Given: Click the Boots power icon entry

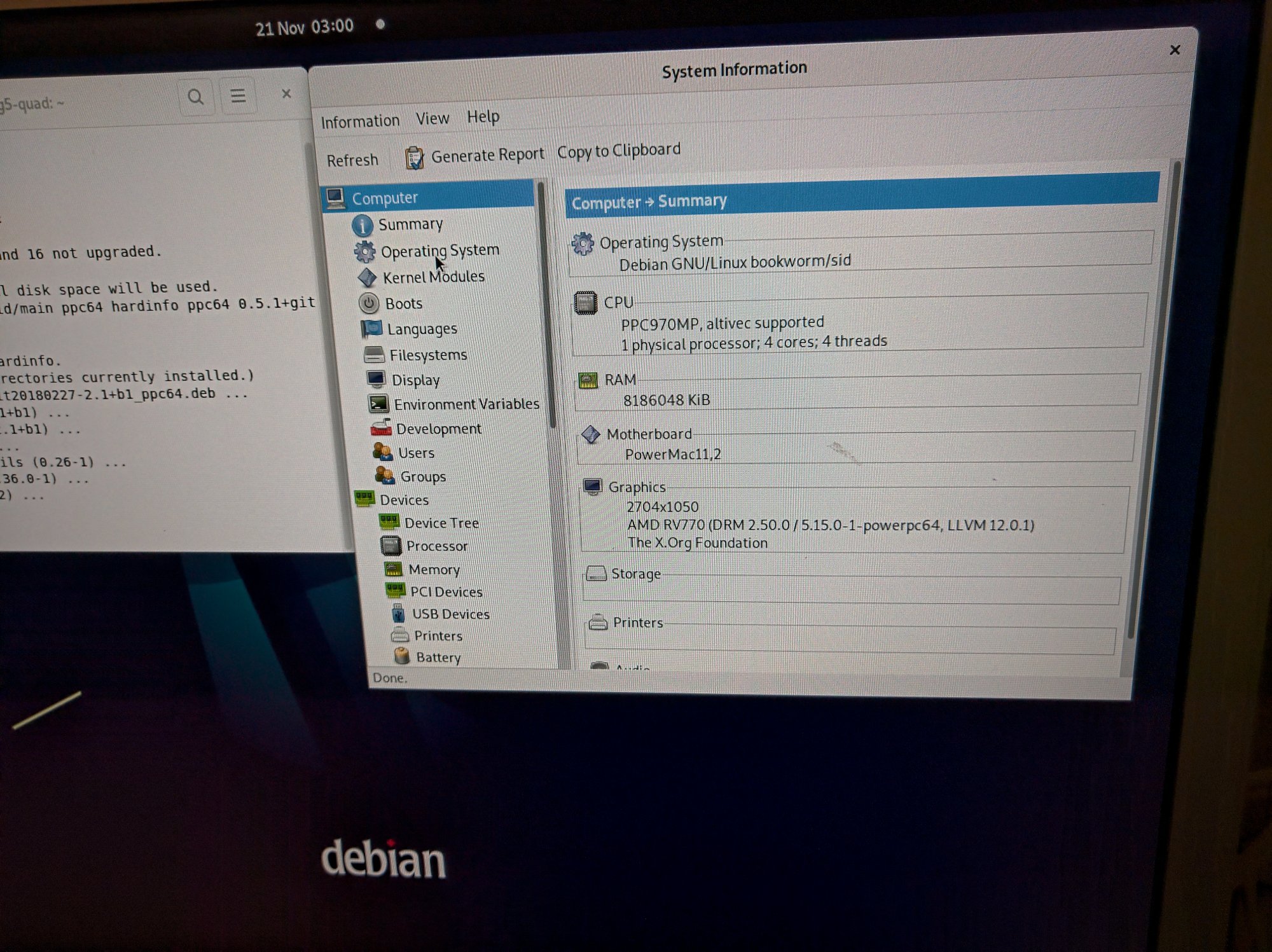Looking at the screenshot, I should [x=369, y=303].
